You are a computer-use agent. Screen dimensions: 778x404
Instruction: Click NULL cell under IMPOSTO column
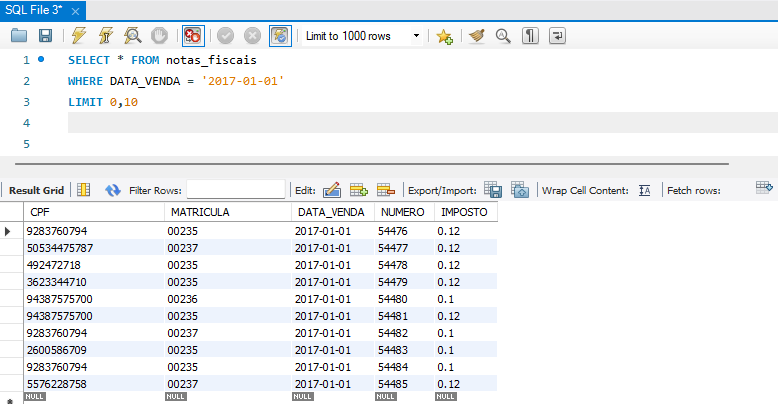tap(446, 397)
